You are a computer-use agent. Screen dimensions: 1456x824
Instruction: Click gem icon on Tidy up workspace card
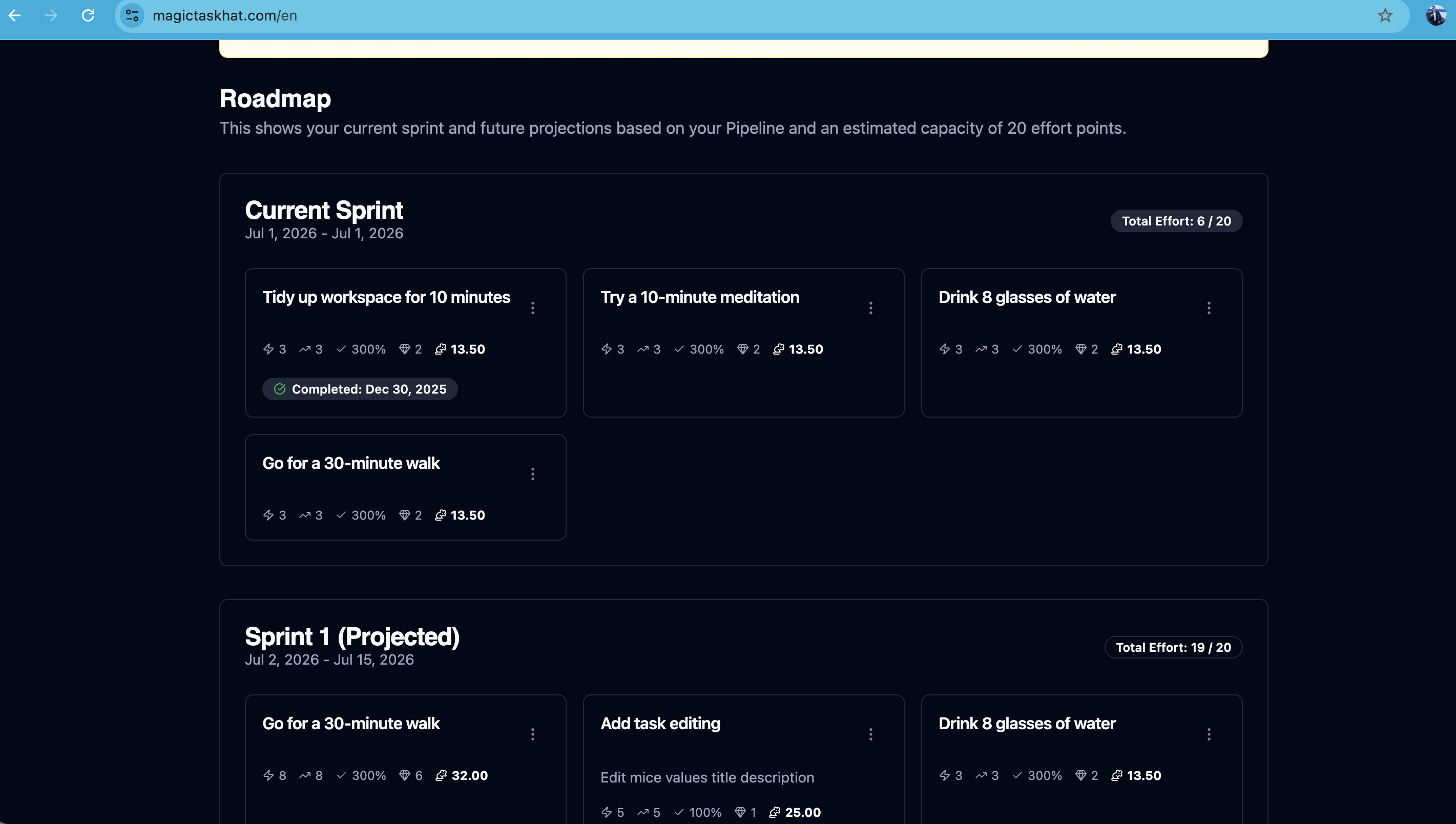point(404,348)
